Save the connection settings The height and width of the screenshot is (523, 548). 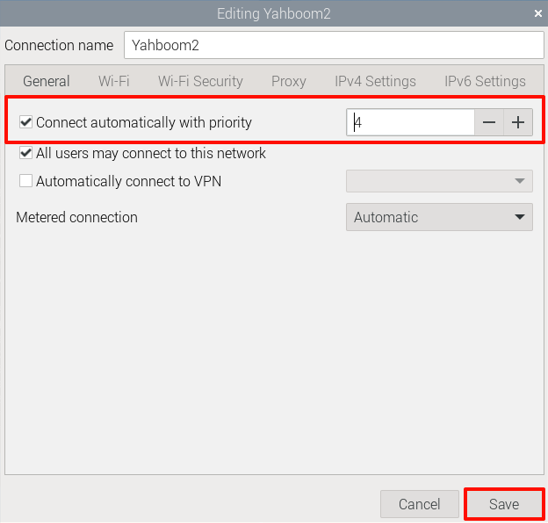pos(504,504)
